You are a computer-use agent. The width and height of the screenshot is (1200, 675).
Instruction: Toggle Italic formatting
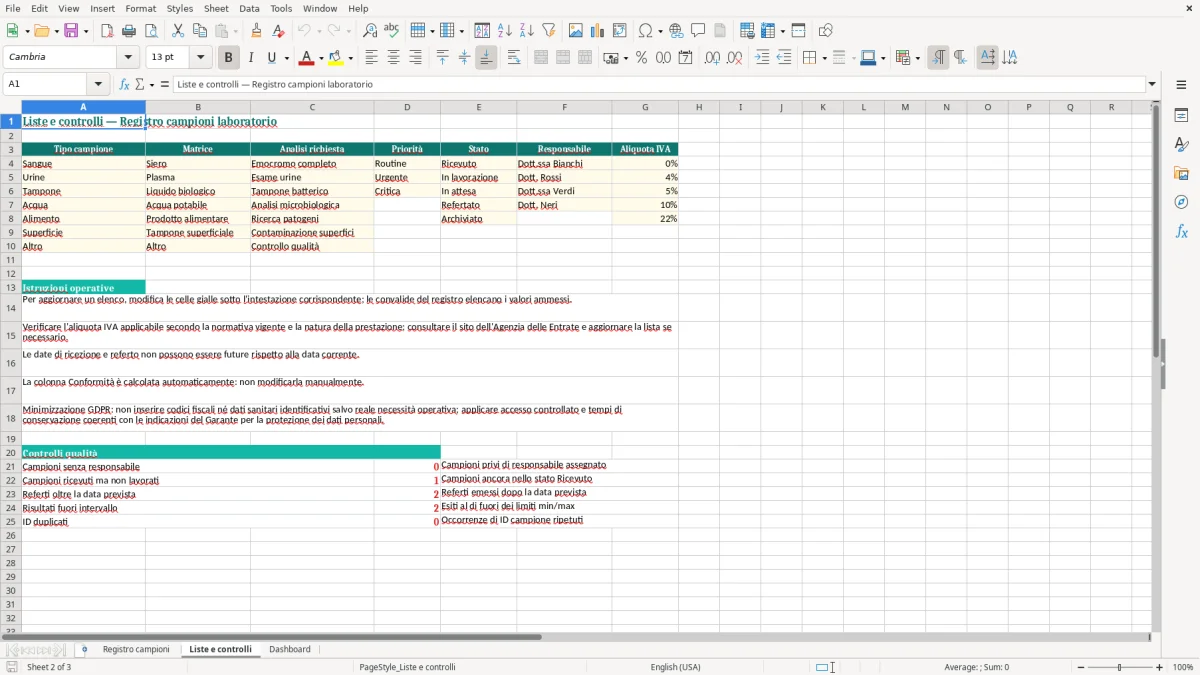pyautogui.click(x=251, y=58)
